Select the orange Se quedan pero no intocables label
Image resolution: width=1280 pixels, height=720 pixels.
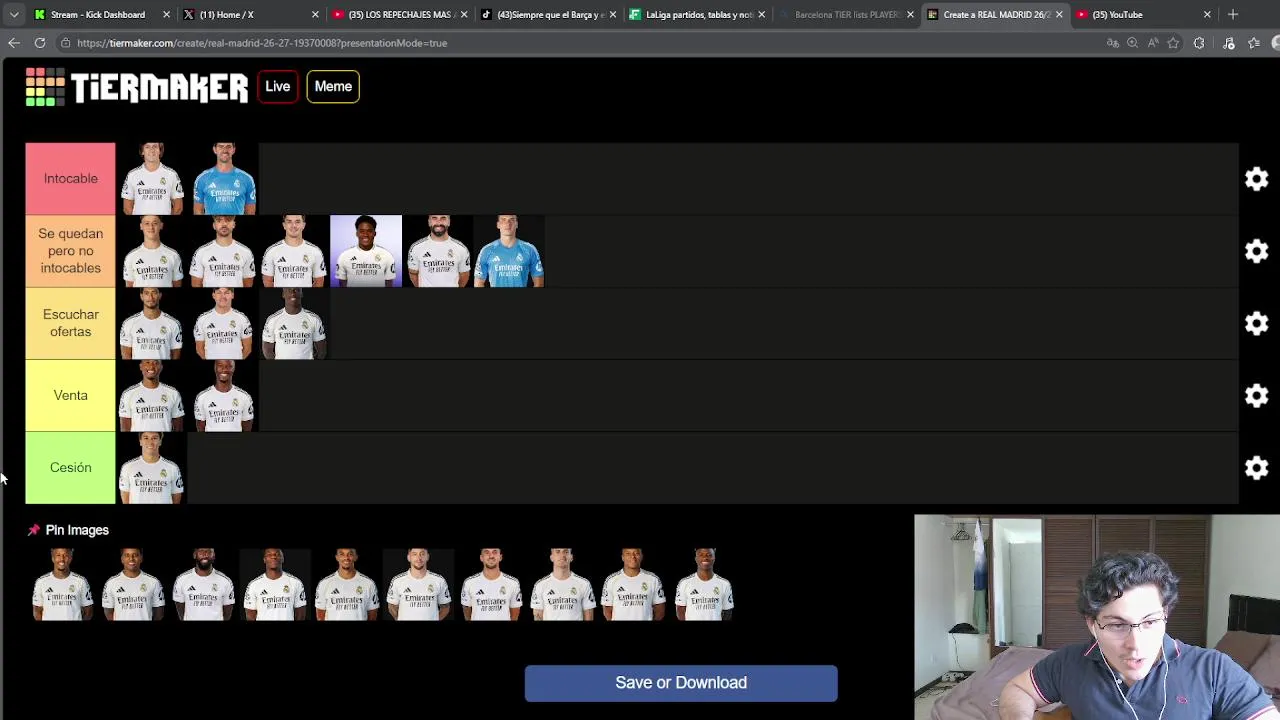pyautogui.click(x=70, y=251)
